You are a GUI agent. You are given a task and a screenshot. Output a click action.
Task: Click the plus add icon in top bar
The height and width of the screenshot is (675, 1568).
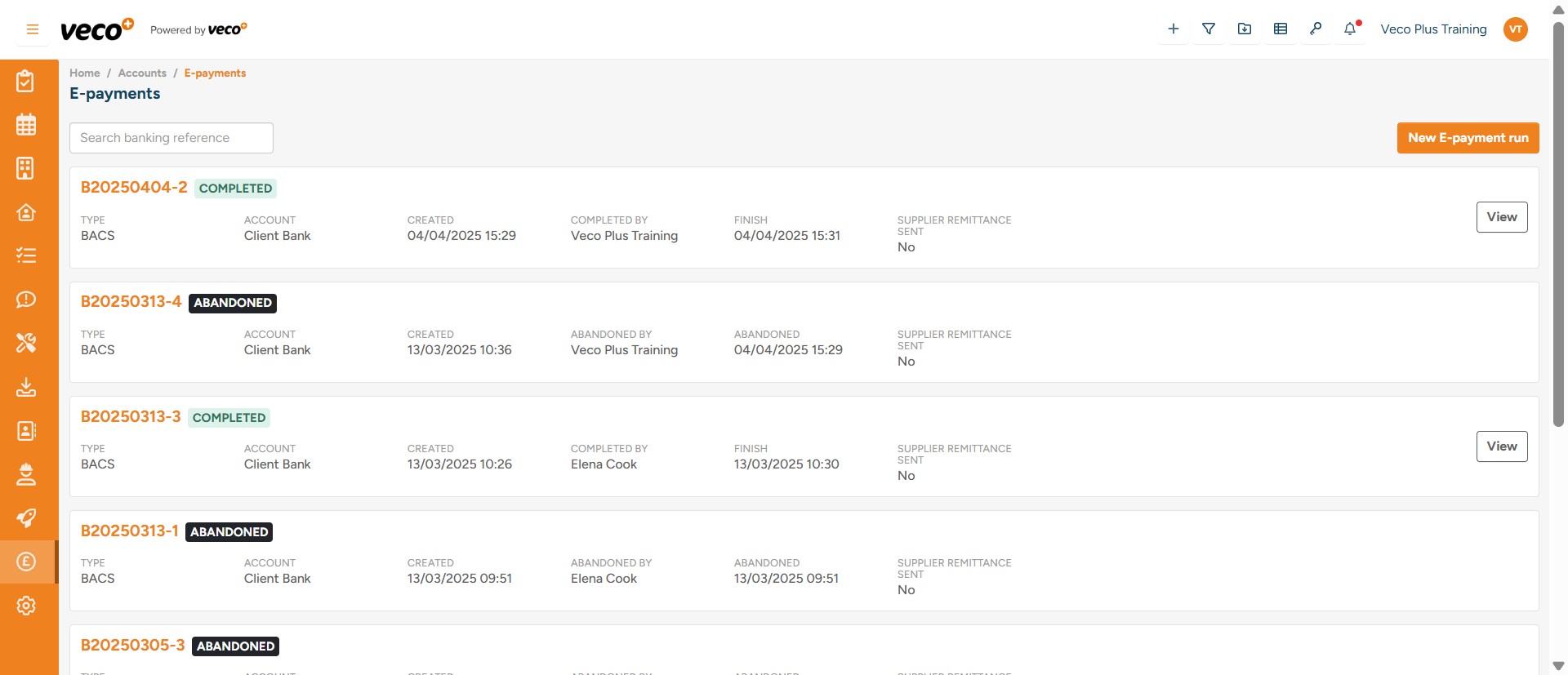[x=1173, y=29]
